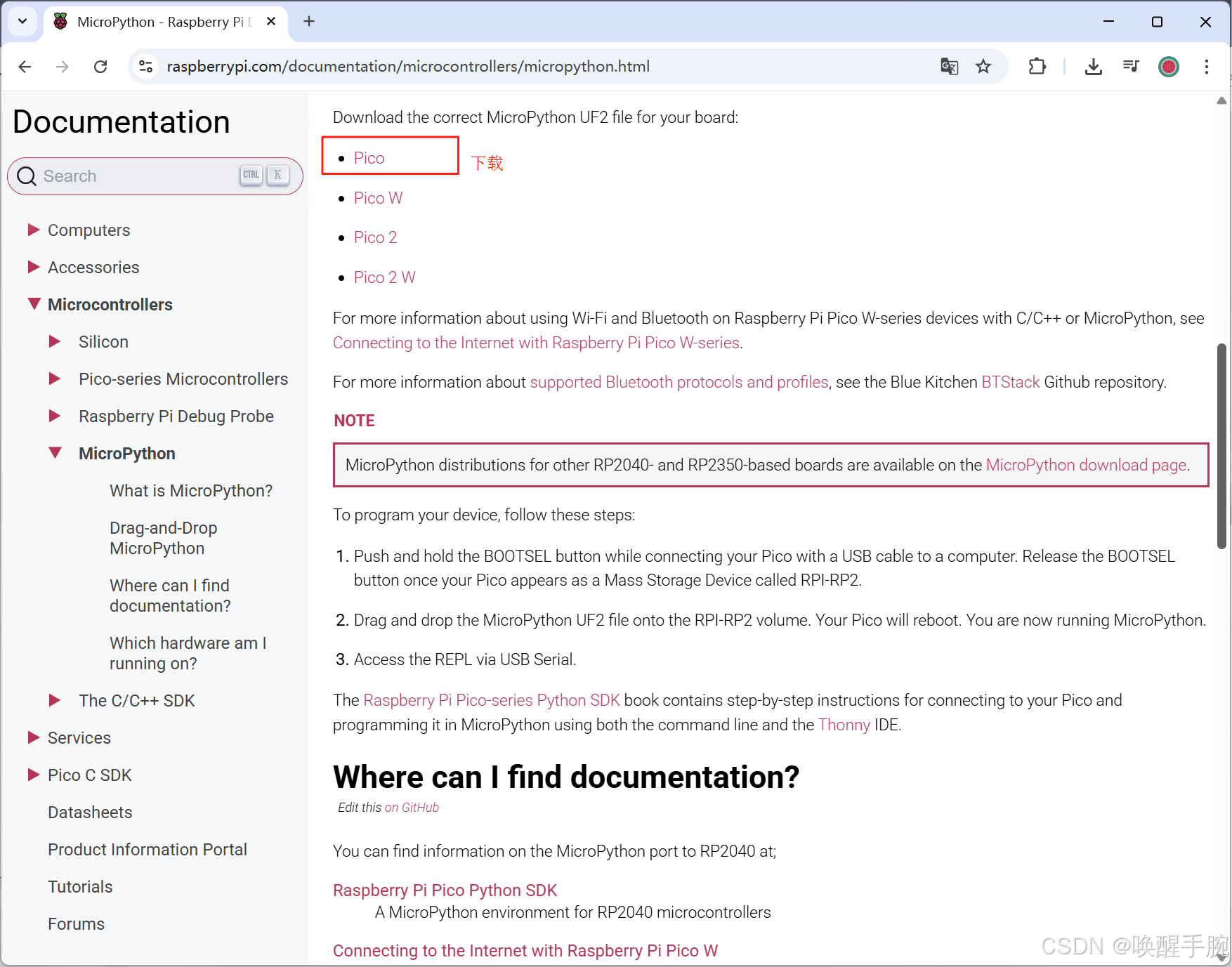Open Raspberry Pi Pico-series Python SDK book link

[x=492, y=700]
